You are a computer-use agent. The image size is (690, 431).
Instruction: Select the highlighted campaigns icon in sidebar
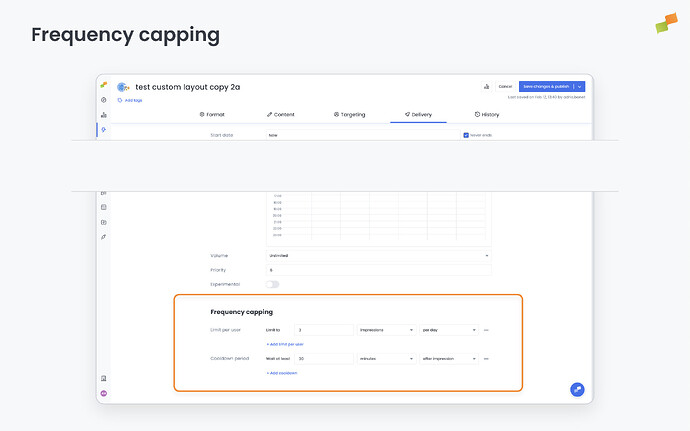pyautogui.click(x=103, y=130)
